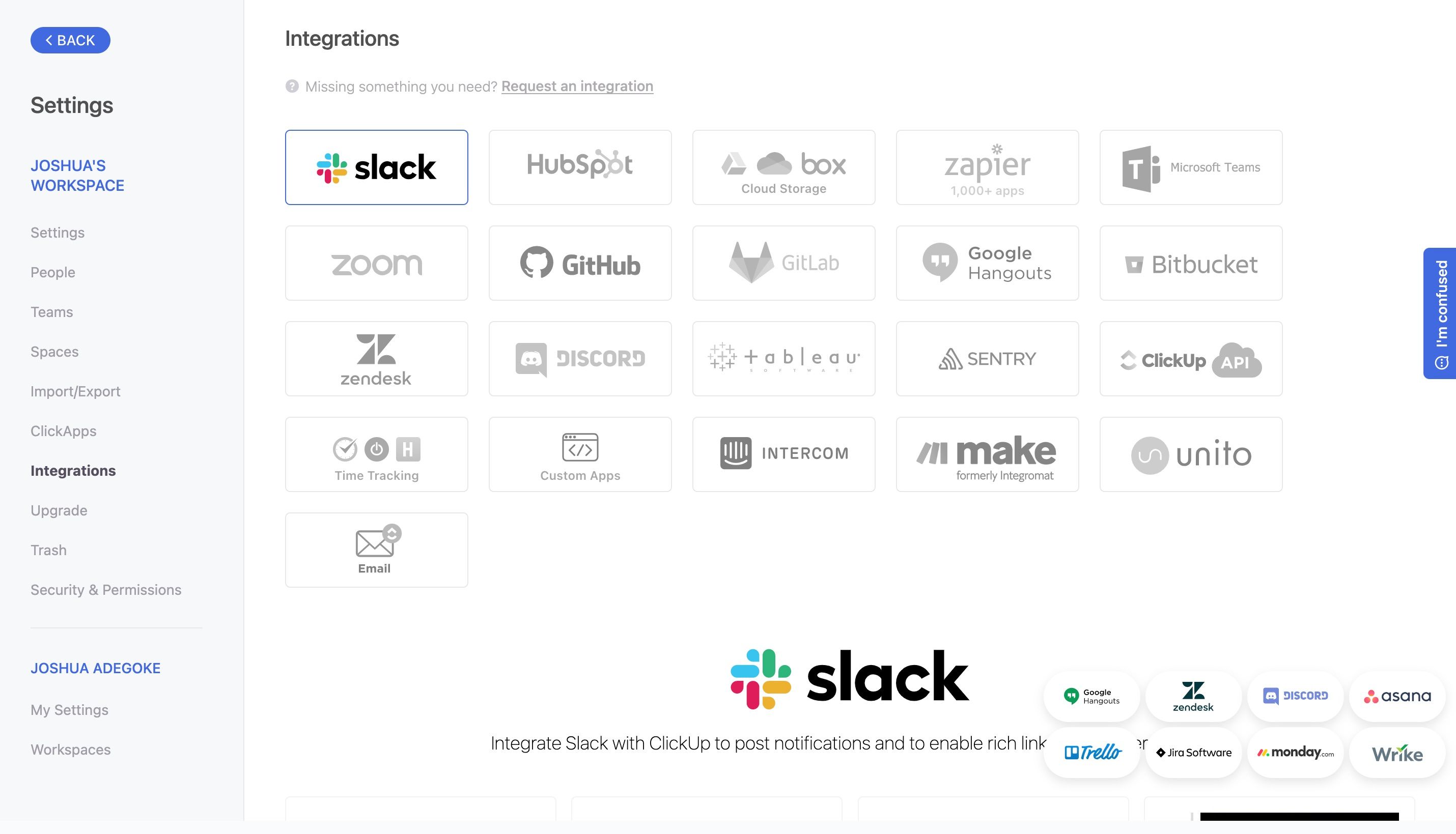Click the Email integration tile
The image size is (1456, 834).
tap(377, 550)
